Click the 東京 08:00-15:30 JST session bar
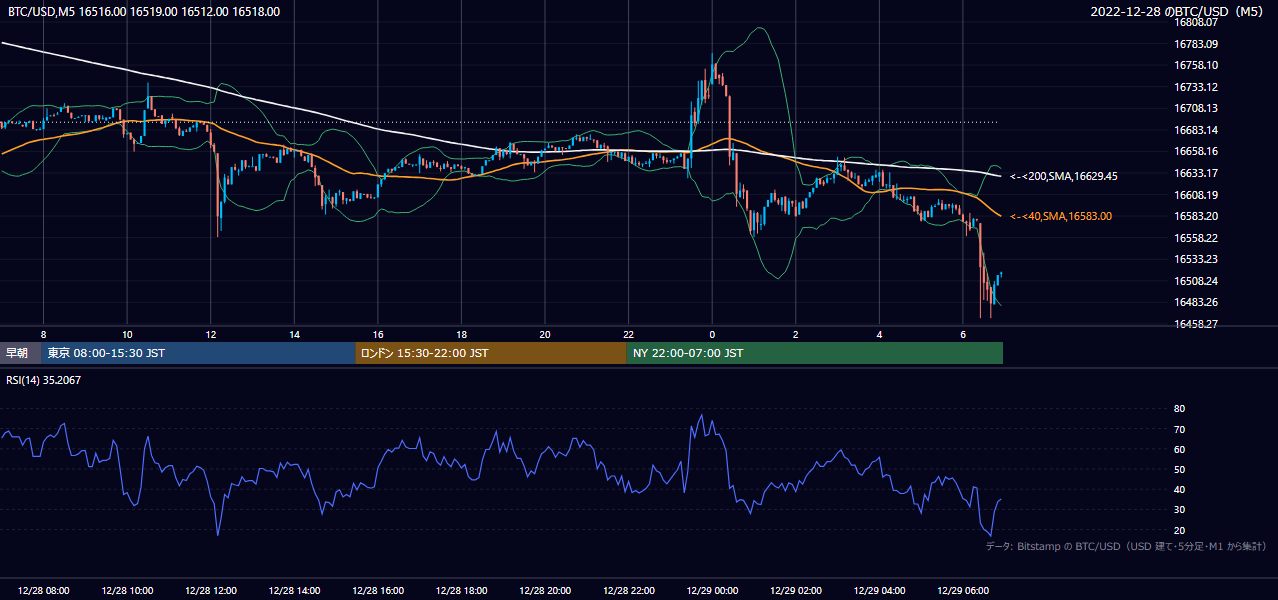The image size is (1278, 600). click(x=199, y=353)
